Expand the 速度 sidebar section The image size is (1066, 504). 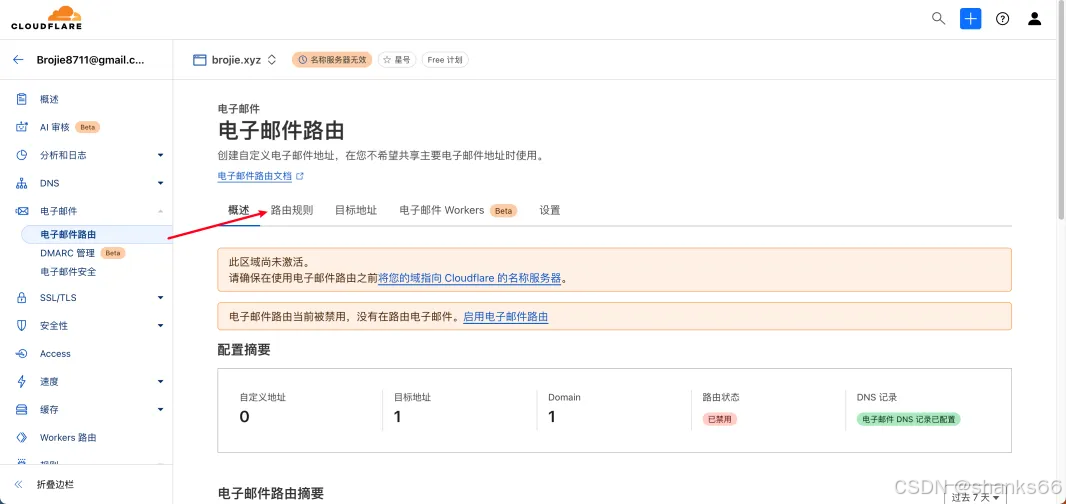(x=160, y=382)
